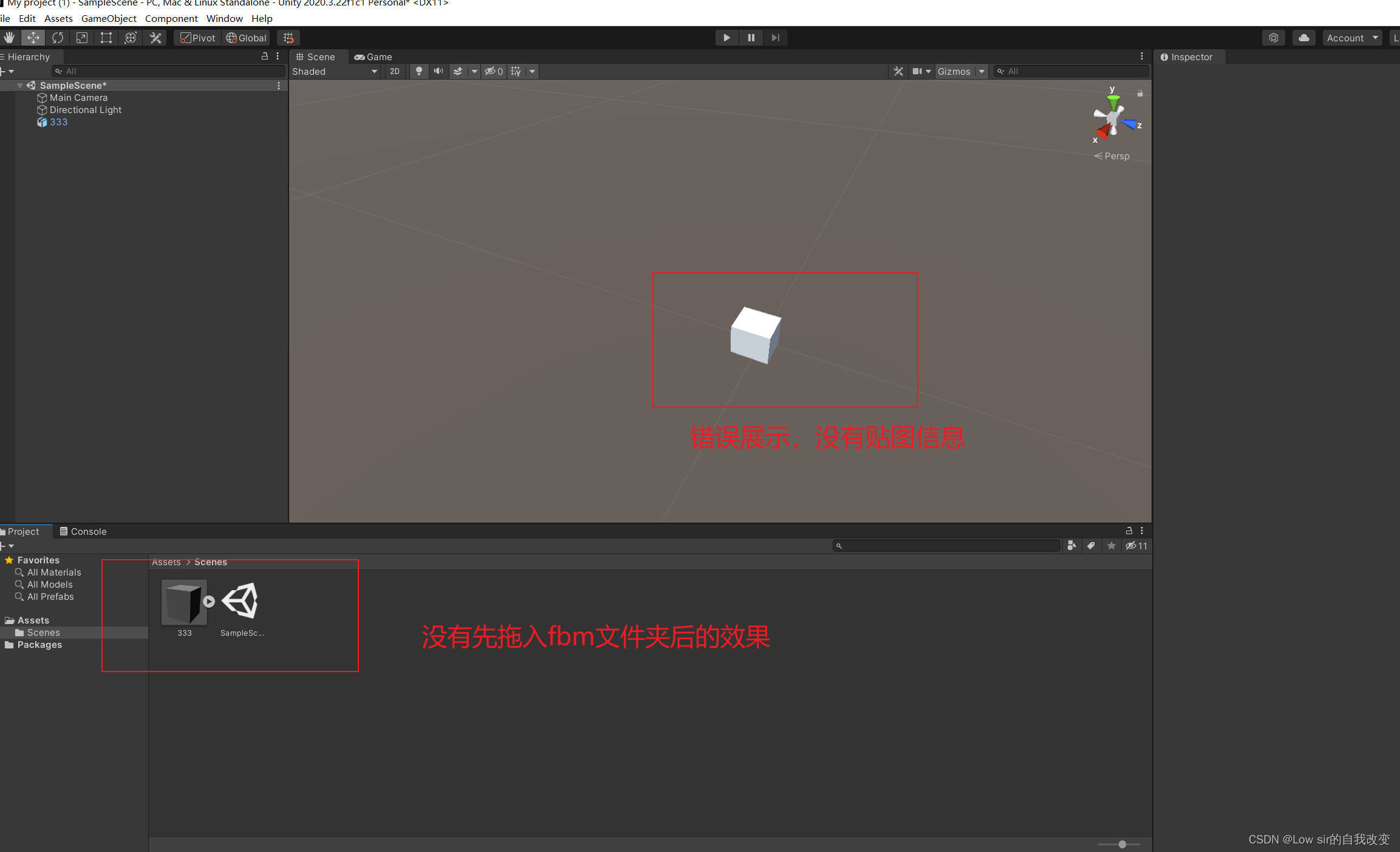Select the Rect Transform tool
The height and width of the screenshot is (852, 1400).
click(x=106, y=38)
